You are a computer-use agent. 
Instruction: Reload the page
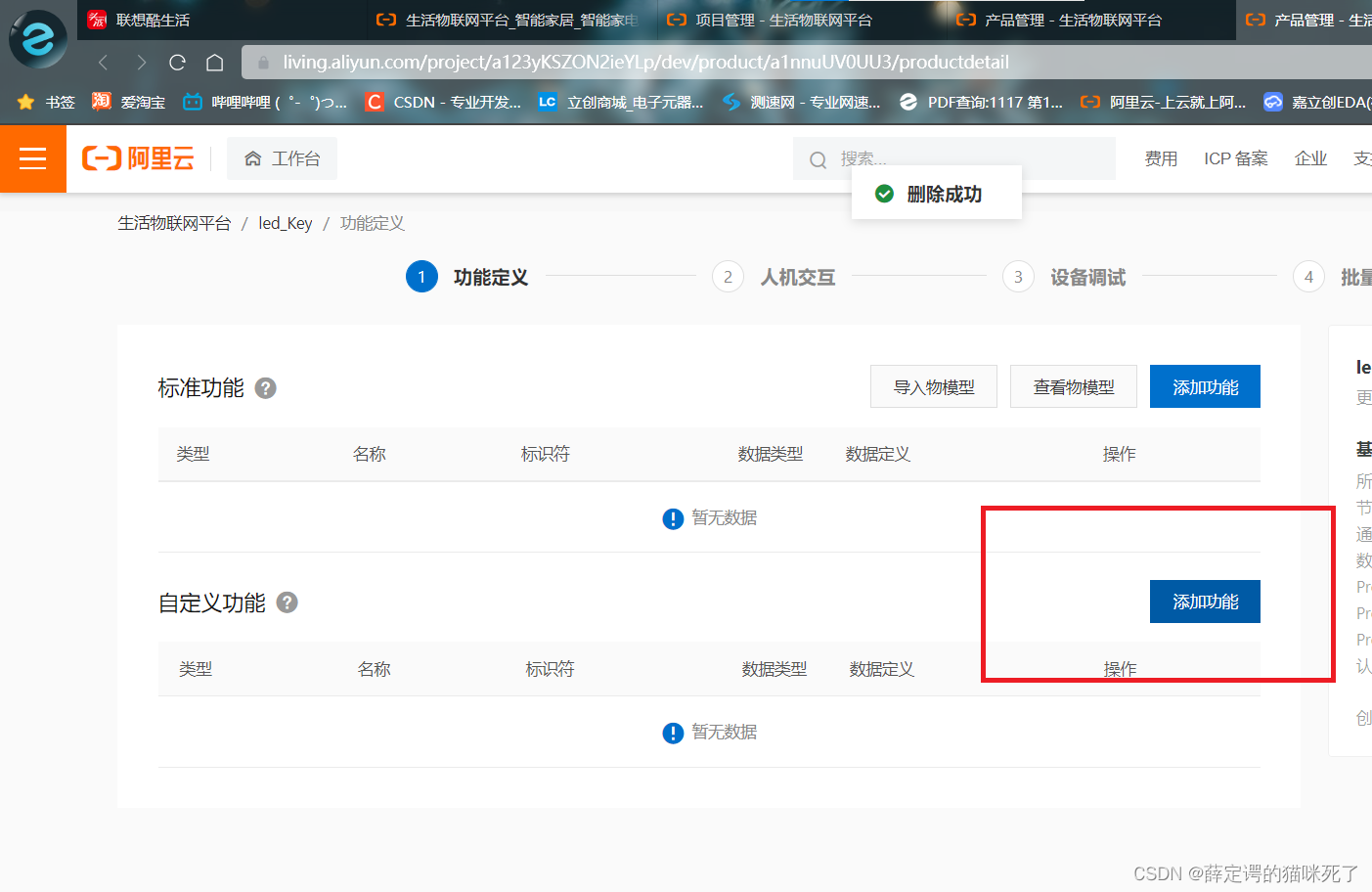(177, 63)
